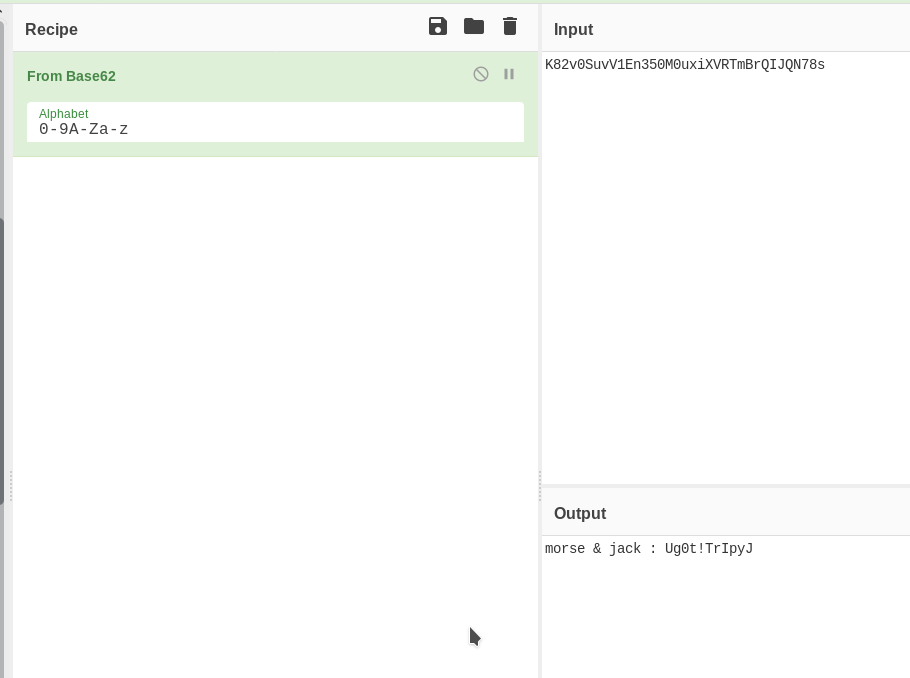Edit the Alphabet field 0-9A-Za-z

[275, 122]
